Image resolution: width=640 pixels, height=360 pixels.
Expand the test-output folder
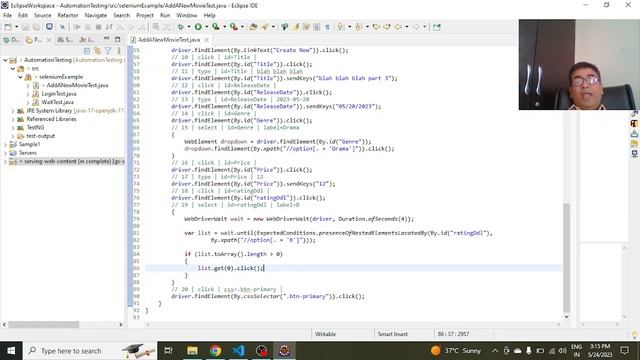click(x=13, y=136)
